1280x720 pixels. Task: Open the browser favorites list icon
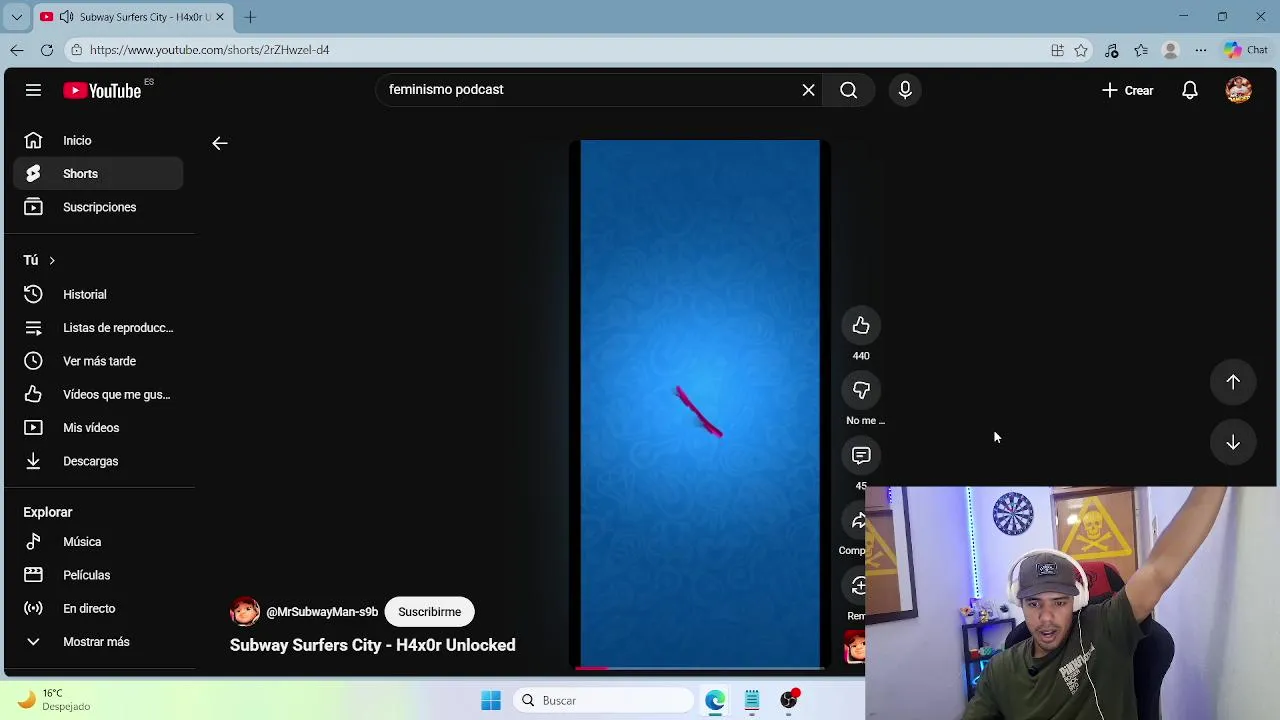pyautogui.click(x=1141, y=50)
